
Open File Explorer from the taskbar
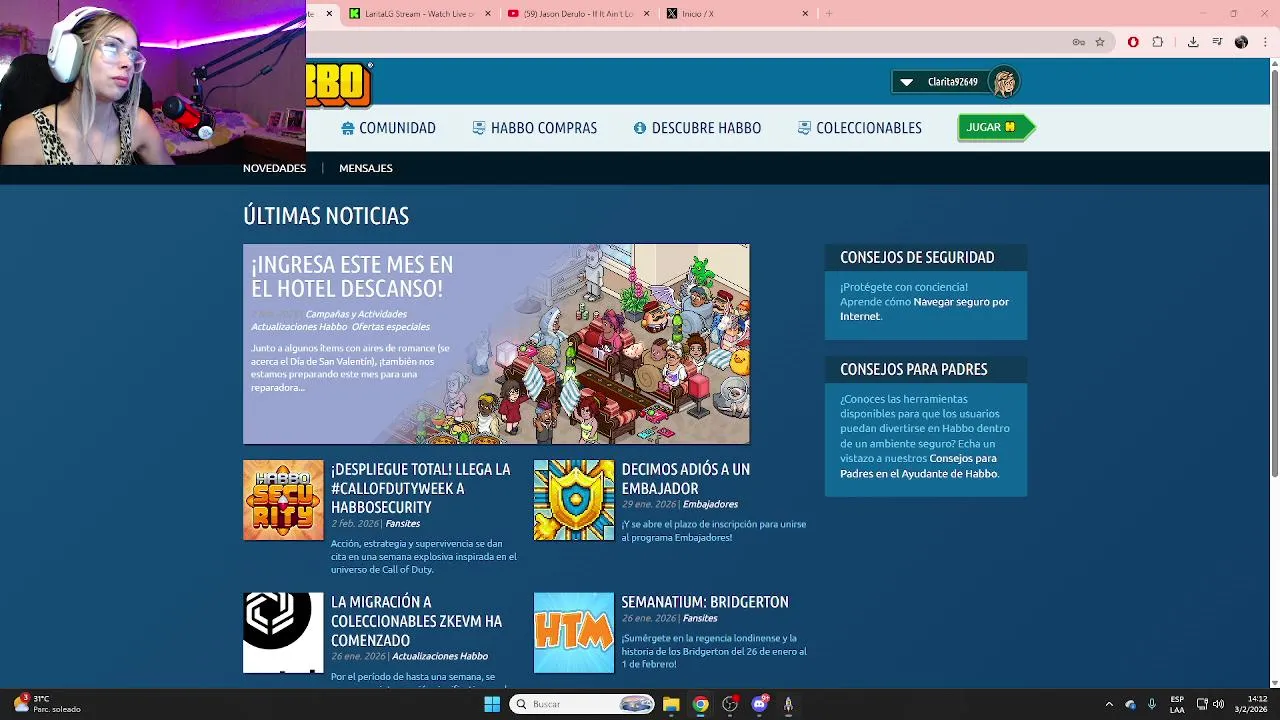671,704
